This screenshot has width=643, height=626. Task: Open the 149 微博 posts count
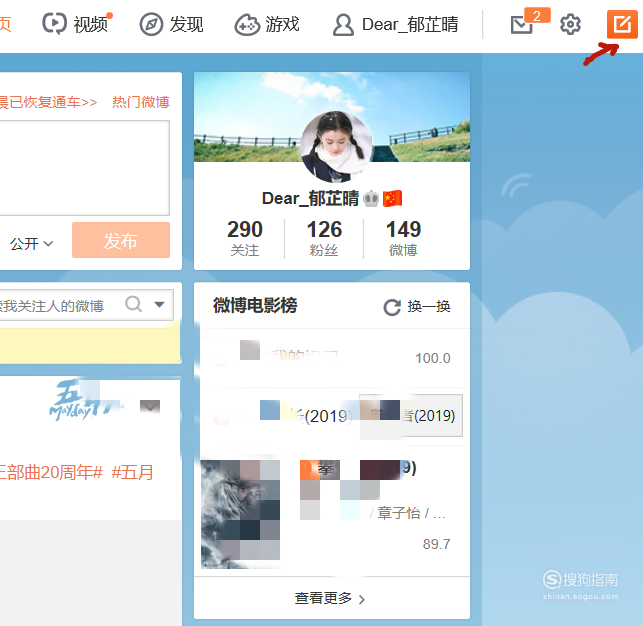404,238
